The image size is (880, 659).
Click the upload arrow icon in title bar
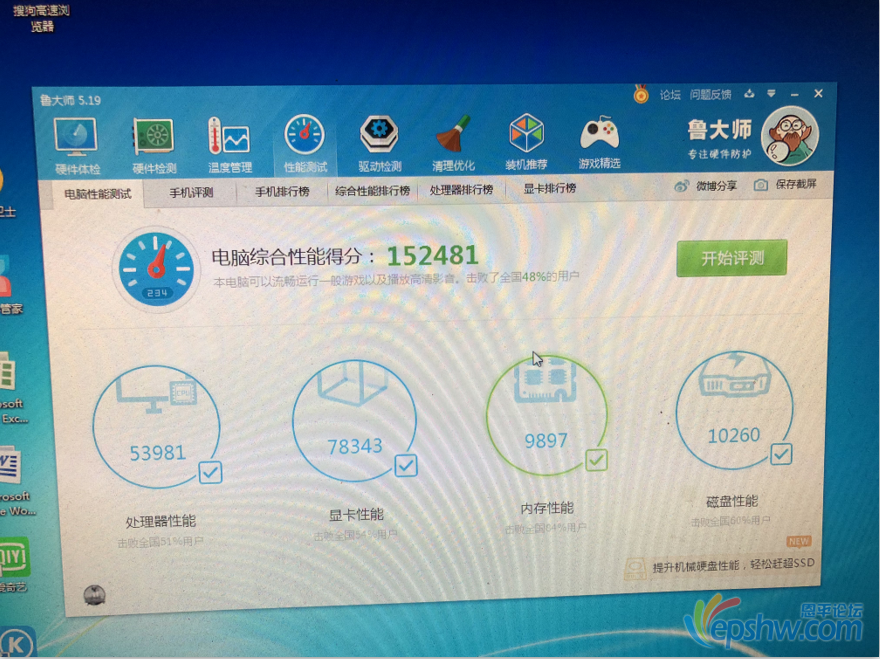click(x=749, y=94)
